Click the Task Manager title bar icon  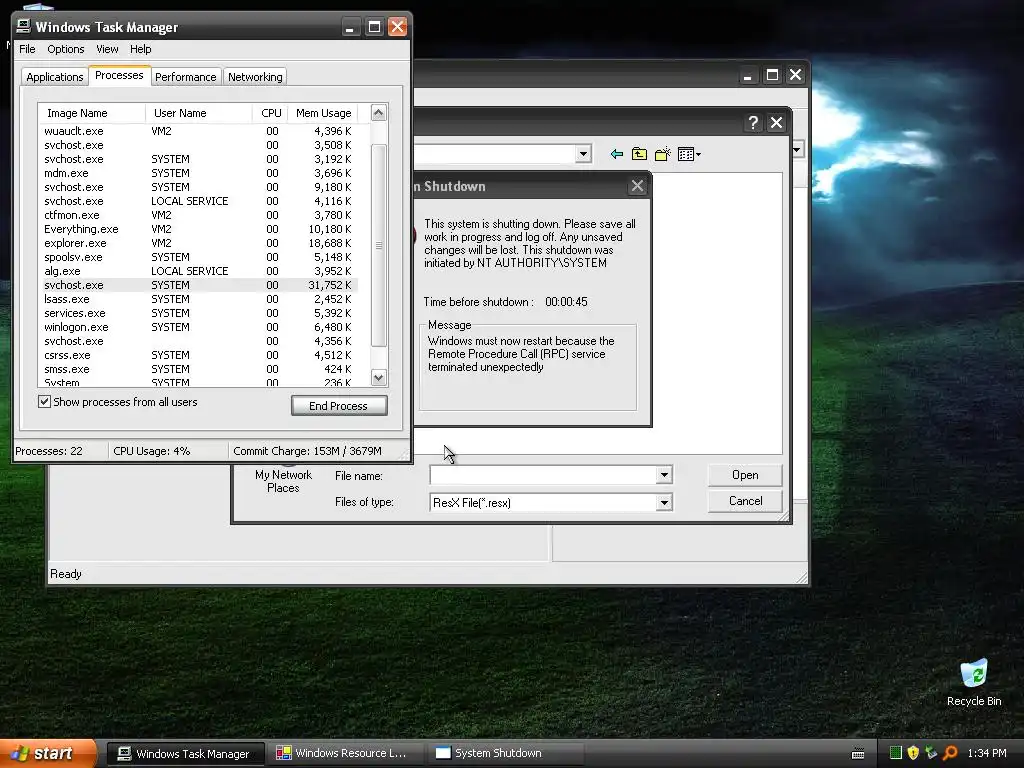(24, 26)
